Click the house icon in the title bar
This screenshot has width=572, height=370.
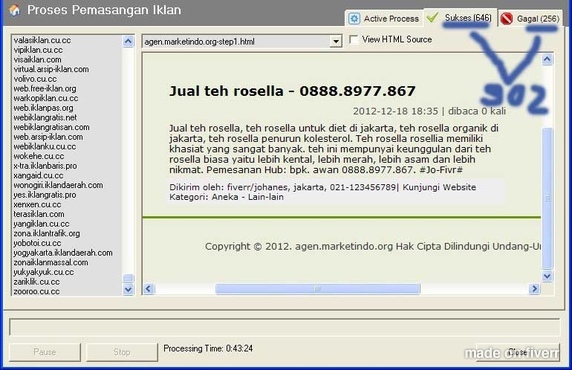(14, 10)
